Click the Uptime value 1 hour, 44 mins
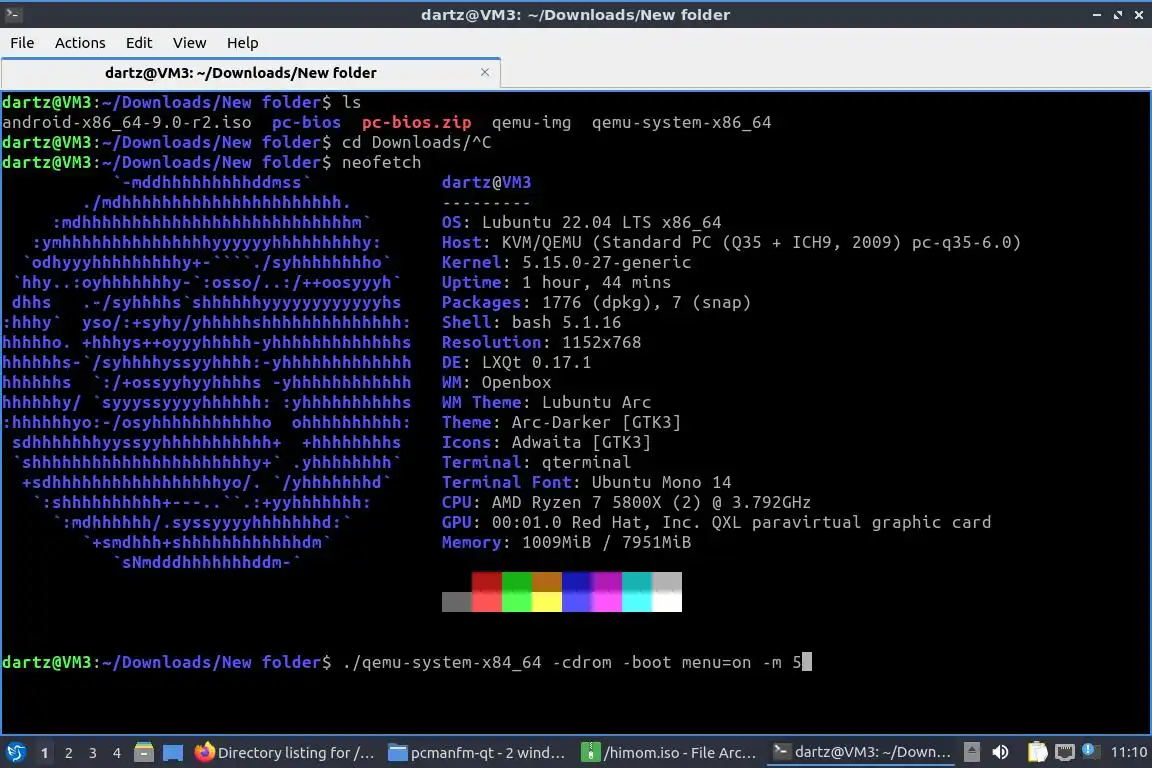Screen dimensions: 1152x768 click(596, 282)
